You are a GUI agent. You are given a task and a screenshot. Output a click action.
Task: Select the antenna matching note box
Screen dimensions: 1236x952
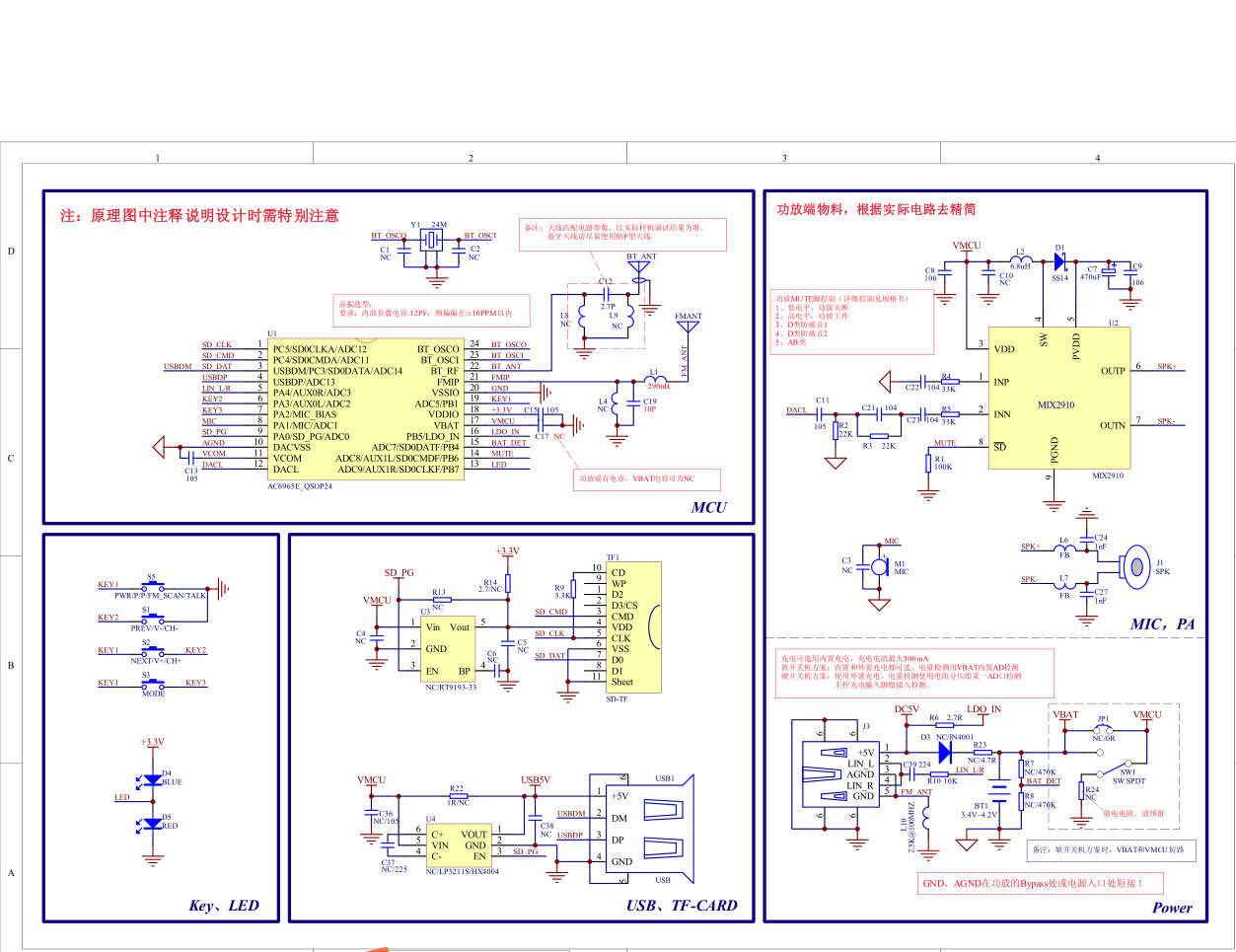[623, 235]
